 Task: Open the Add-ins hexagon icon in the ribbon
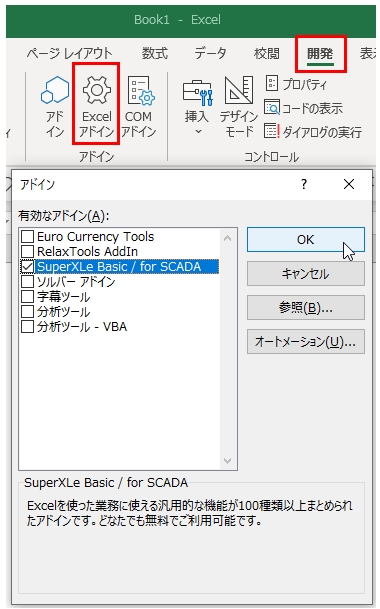click(x=55, y=90)
